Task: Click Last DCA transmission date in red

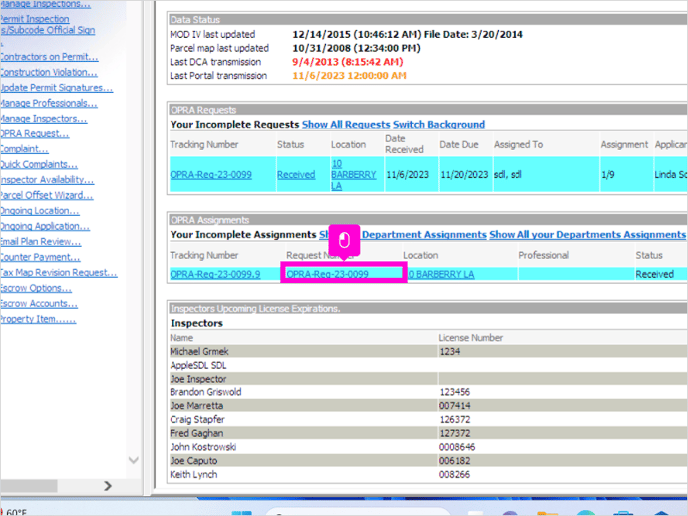Action: (348, 62)
